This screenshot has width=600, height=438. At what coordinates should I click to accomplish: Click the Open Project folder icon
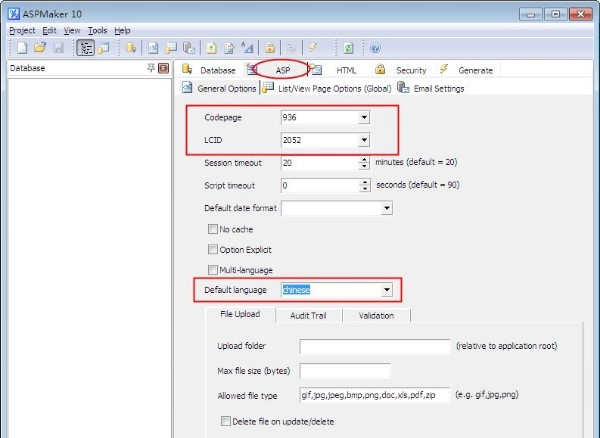(x=39, y=47)
